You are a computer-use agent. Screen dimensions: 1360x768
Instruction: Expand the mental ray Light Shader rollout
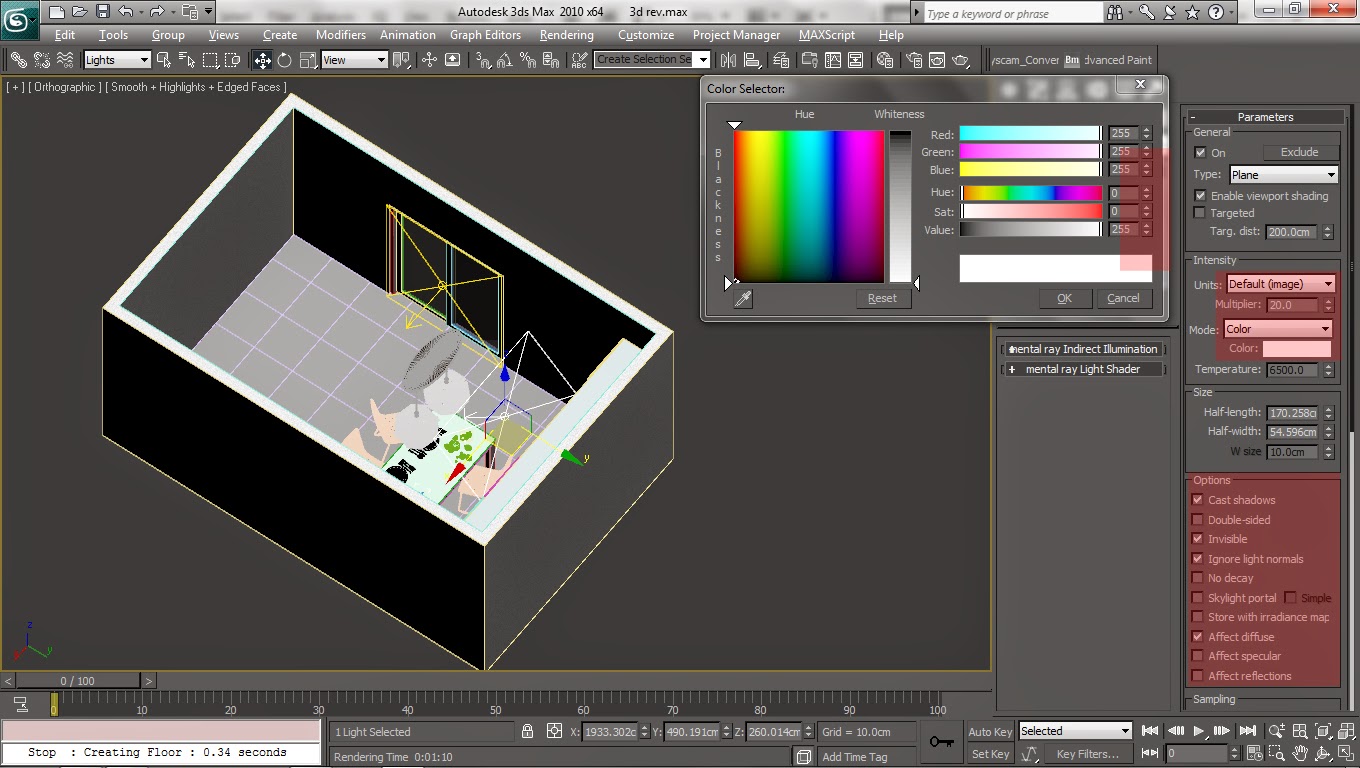[x=1083, y=369]
